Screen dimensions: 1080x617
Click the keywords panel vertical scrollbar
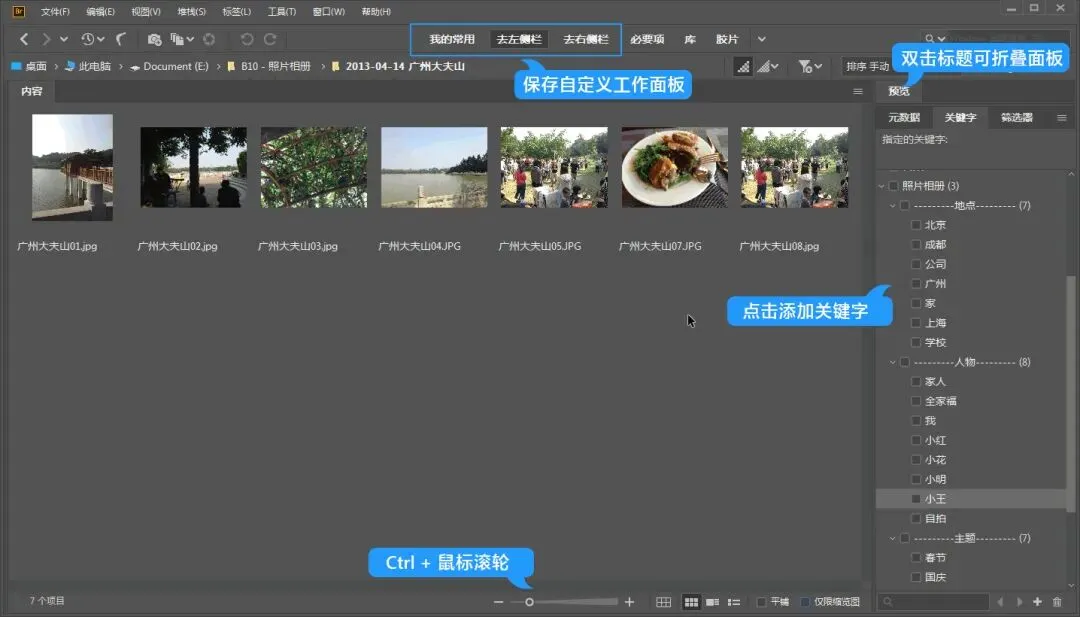pyautogui.click(x=1070, y=393)
